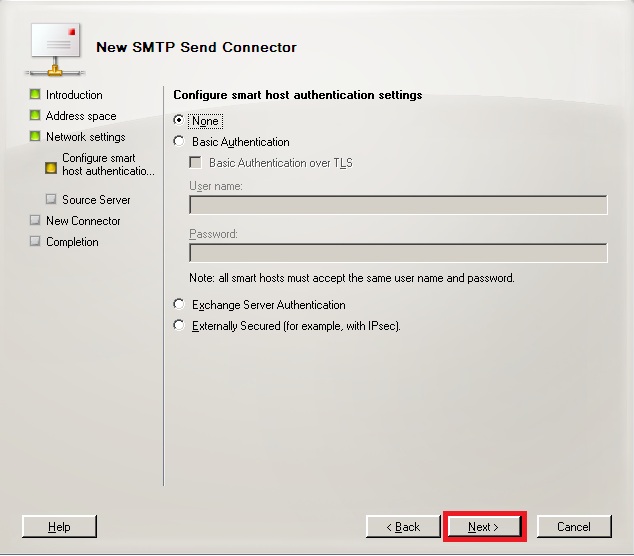Click the yellow Configure smart host indicator
This screenshot has width=634, height=556.
(51, 166)
